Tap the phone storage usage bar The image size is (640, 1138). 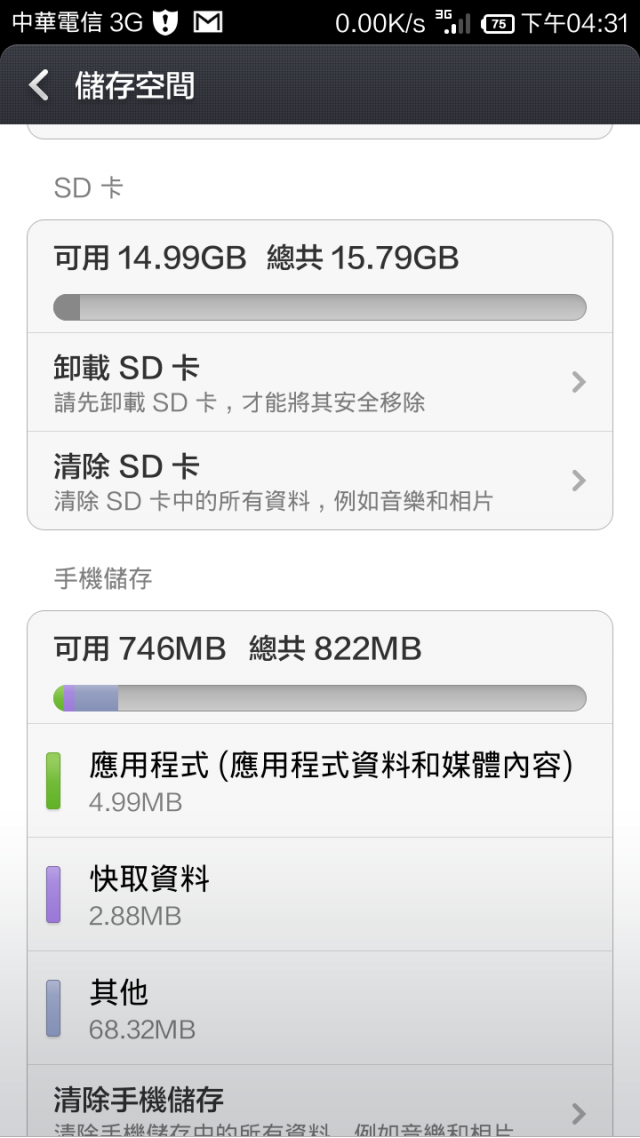click(320, 698)
